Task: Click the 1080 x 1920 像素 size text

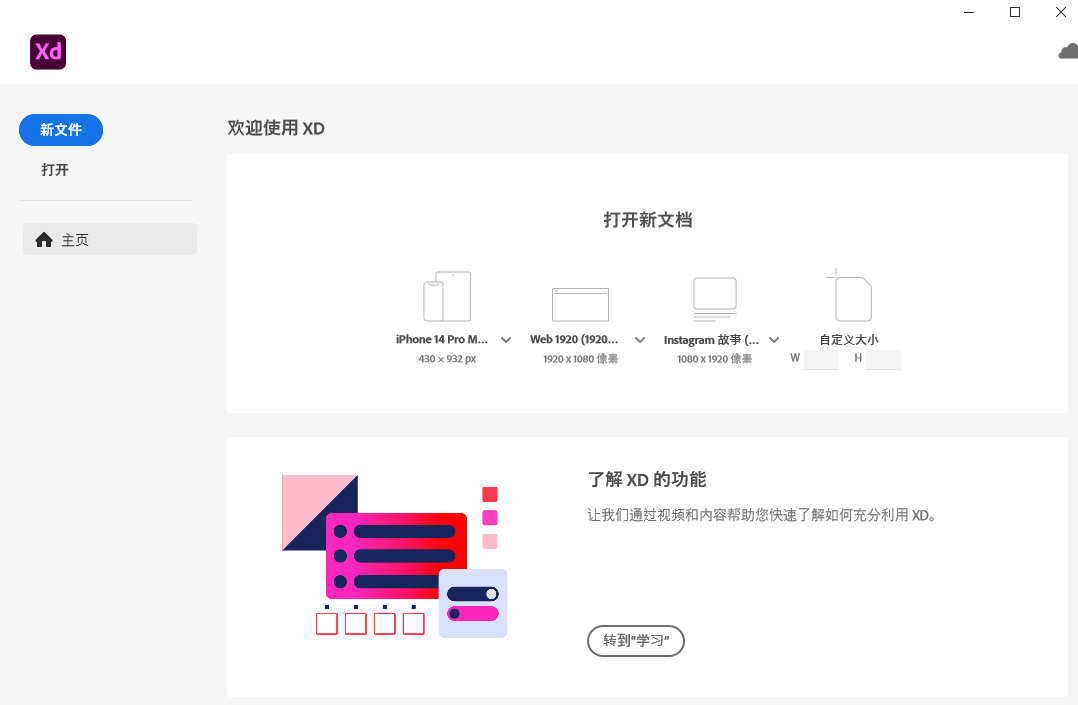Action: pos(715,359)
